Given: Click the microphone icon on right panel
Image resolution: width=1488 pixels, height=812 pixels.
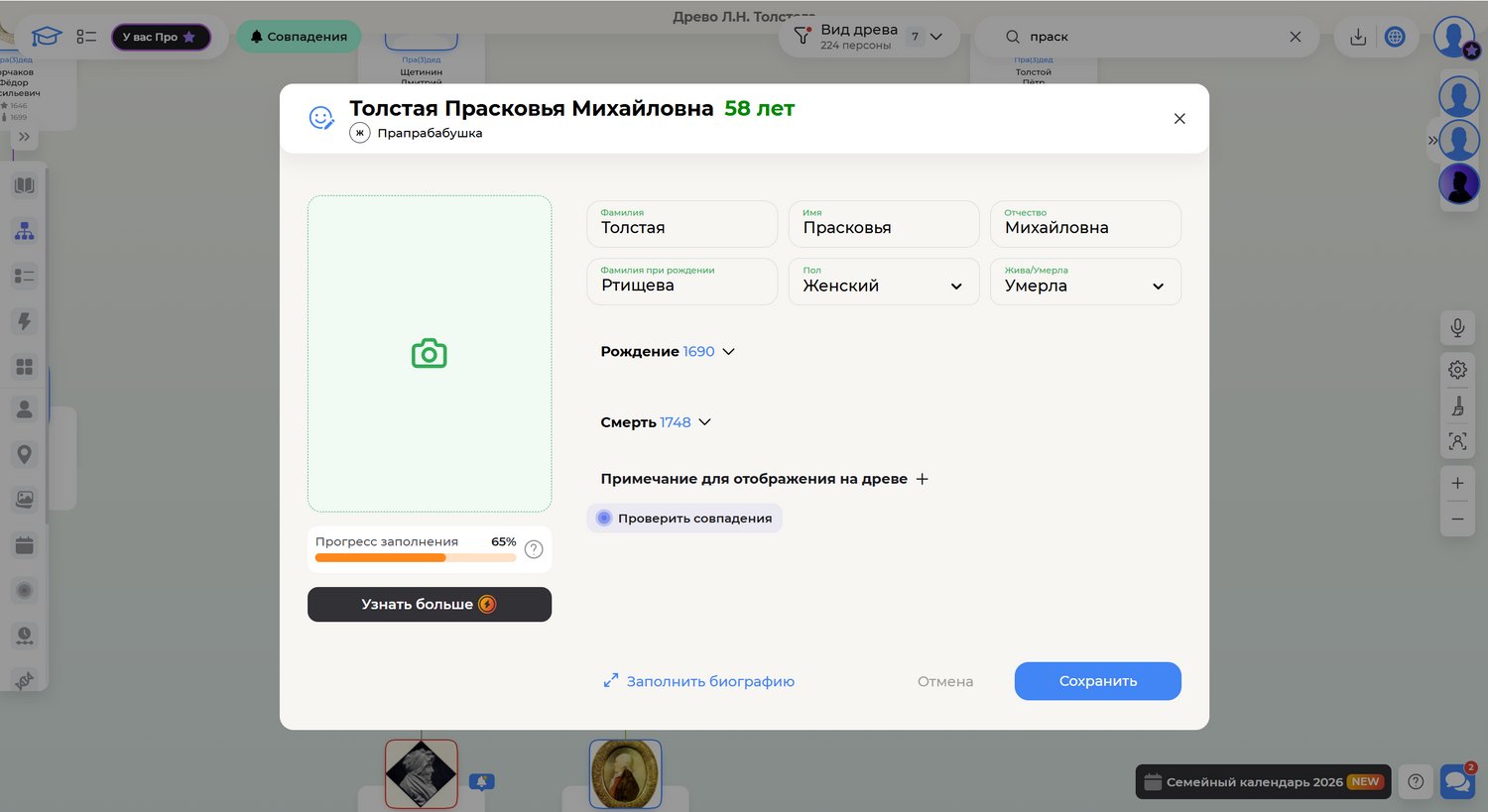Looking at the screenshot, I should coord(1457,328).
